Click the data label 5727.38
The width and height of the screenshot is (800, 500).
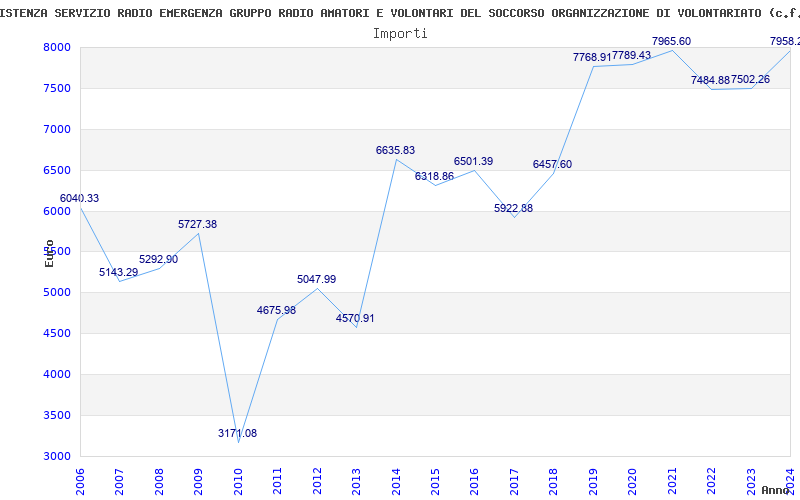tap(197, 224)
